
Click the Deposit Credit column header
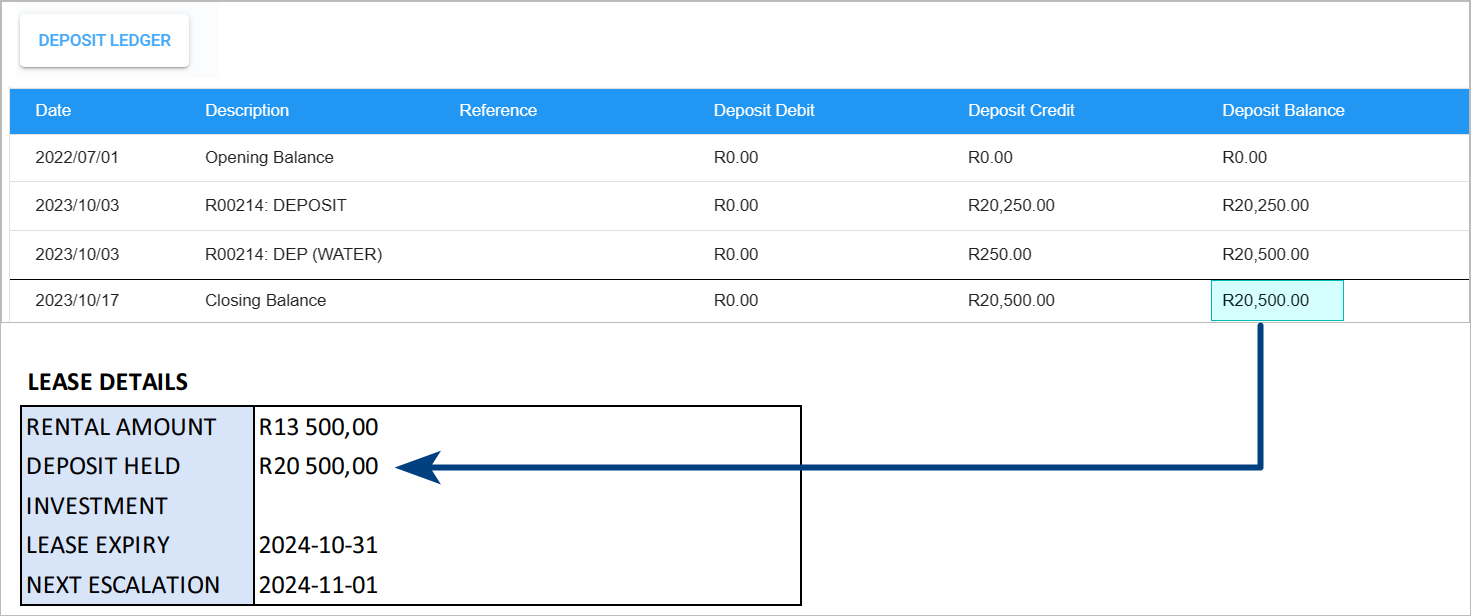click(x=1021, y=110)
